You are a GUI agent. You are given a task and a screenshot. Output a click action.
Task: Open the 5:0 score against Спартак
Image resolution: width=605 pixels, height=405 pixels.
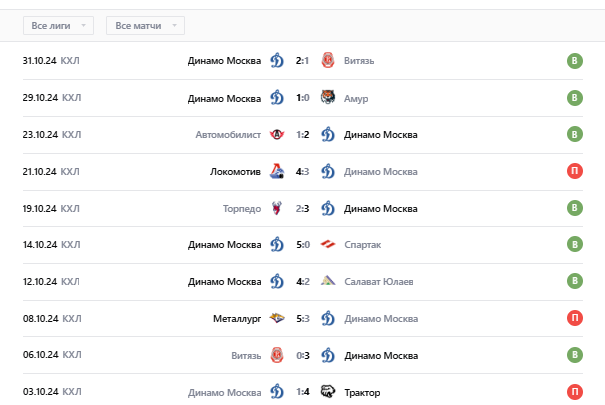[302, 245]
